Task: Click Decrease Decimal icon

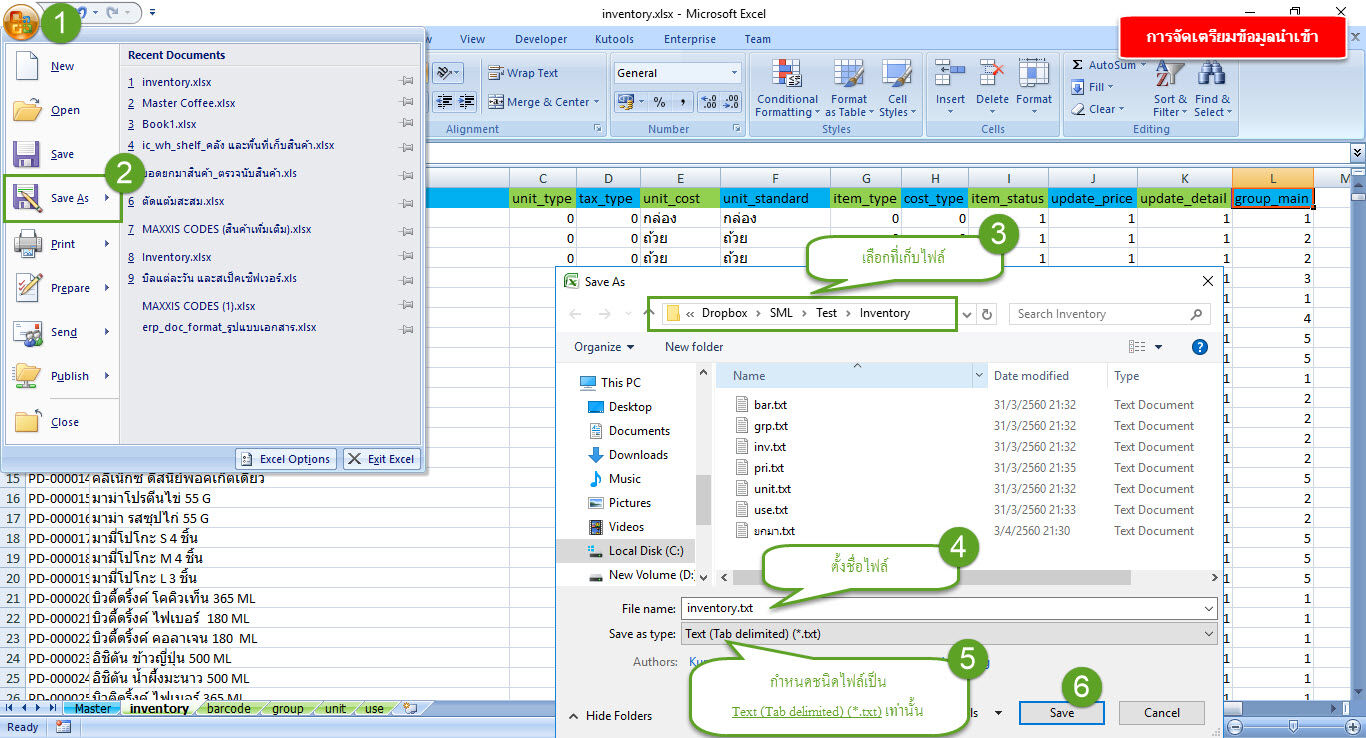Action: pyautogui.click(x=731, y=102)
